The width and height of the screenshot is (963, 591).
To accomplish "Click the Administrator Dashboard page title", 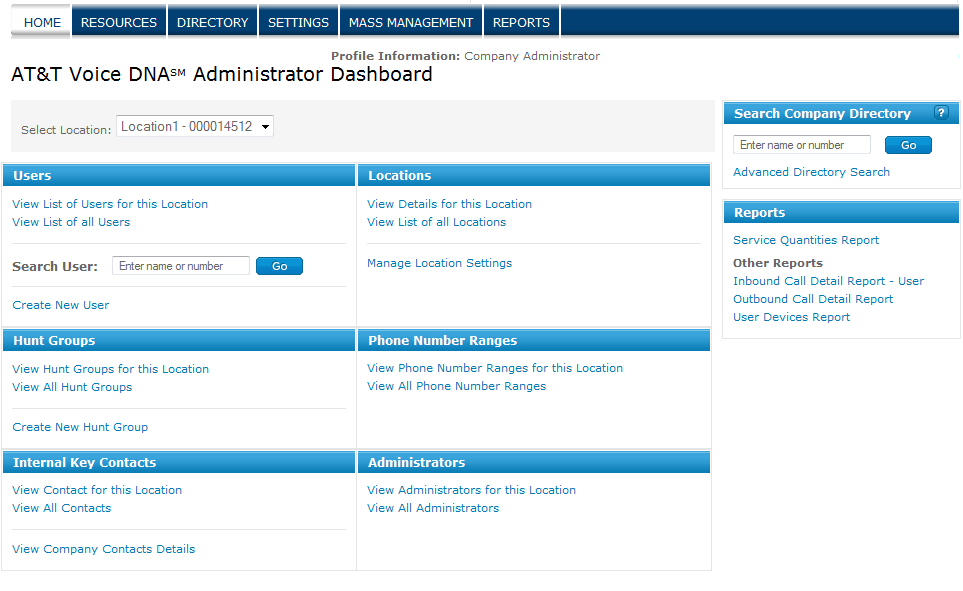I will point(222,74).
